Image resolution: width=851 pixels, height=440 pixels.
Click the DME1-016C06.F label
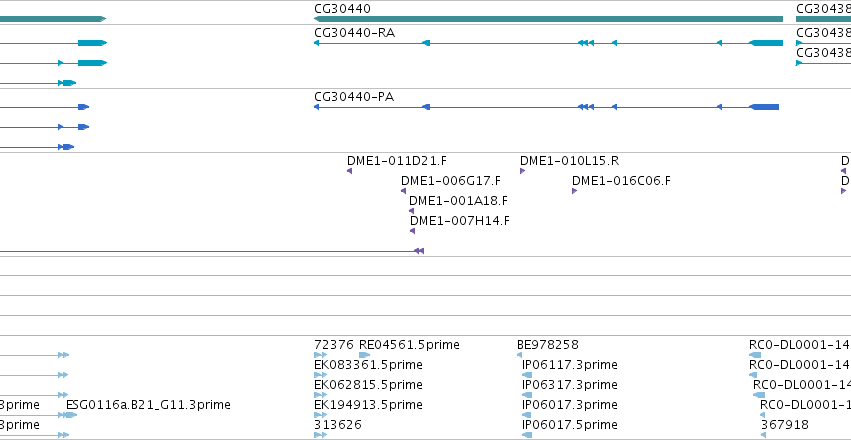point(621,181)
